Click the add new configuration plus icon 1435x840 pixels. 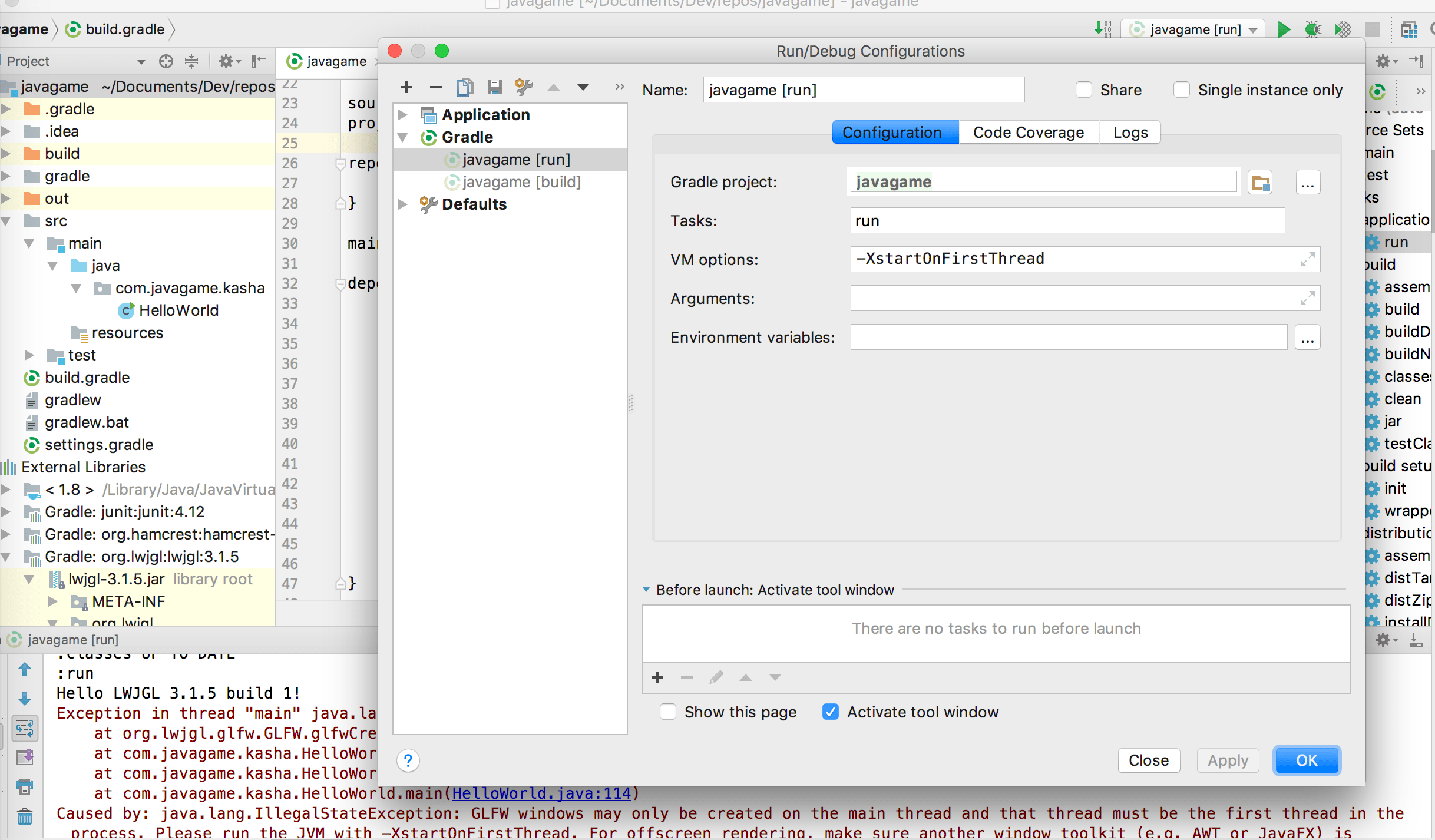[x=406, y=88]
